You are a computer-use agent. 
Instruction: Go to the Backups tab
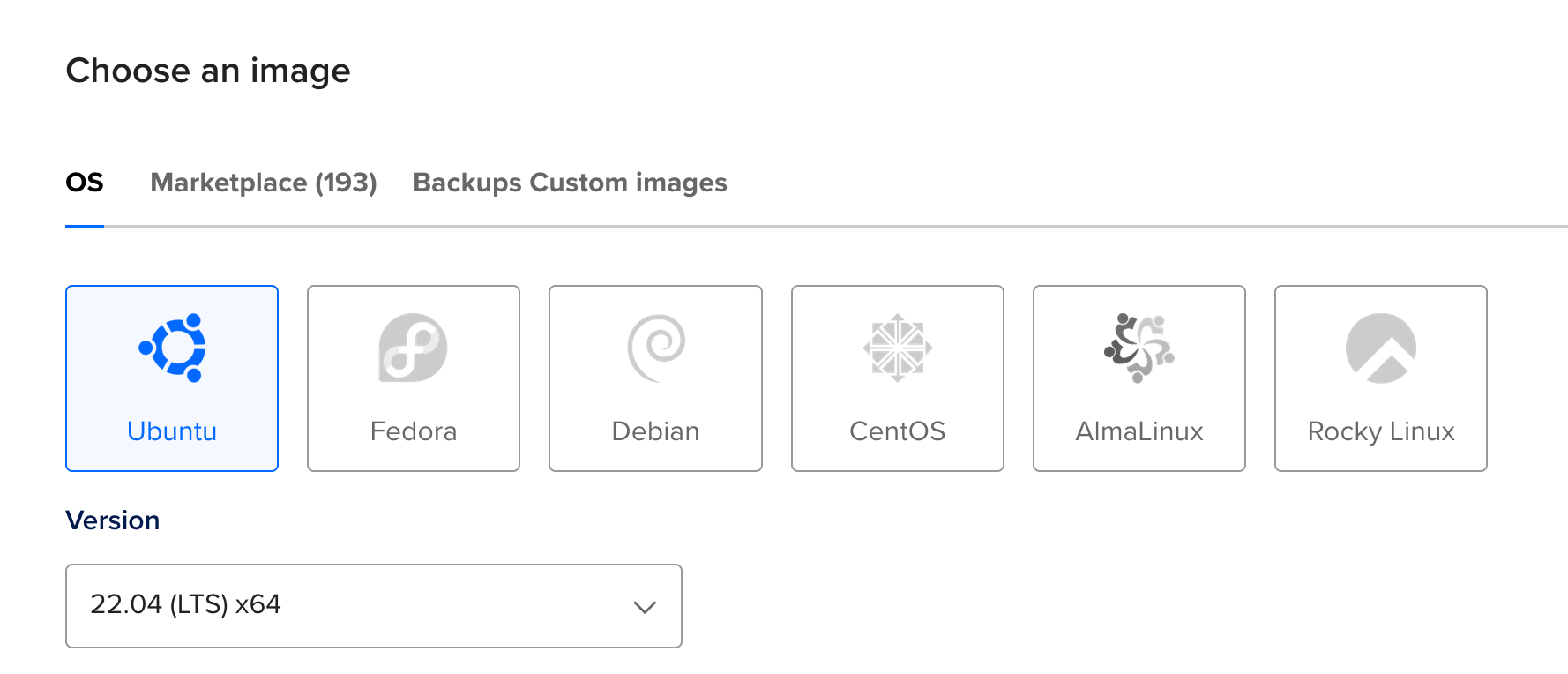(x=467, y=183)
